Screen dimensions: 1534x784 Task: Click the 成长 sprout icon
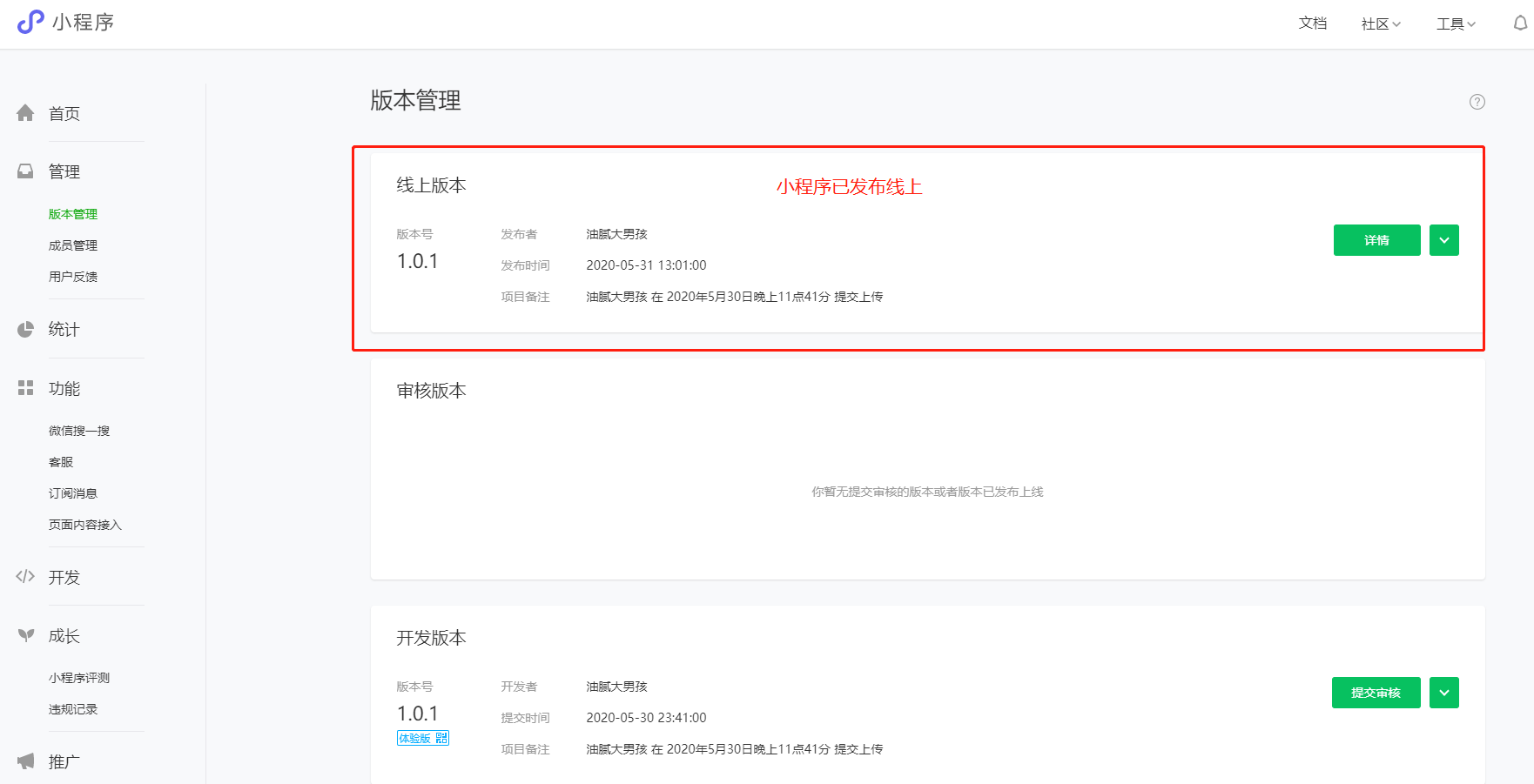[24, 634]
